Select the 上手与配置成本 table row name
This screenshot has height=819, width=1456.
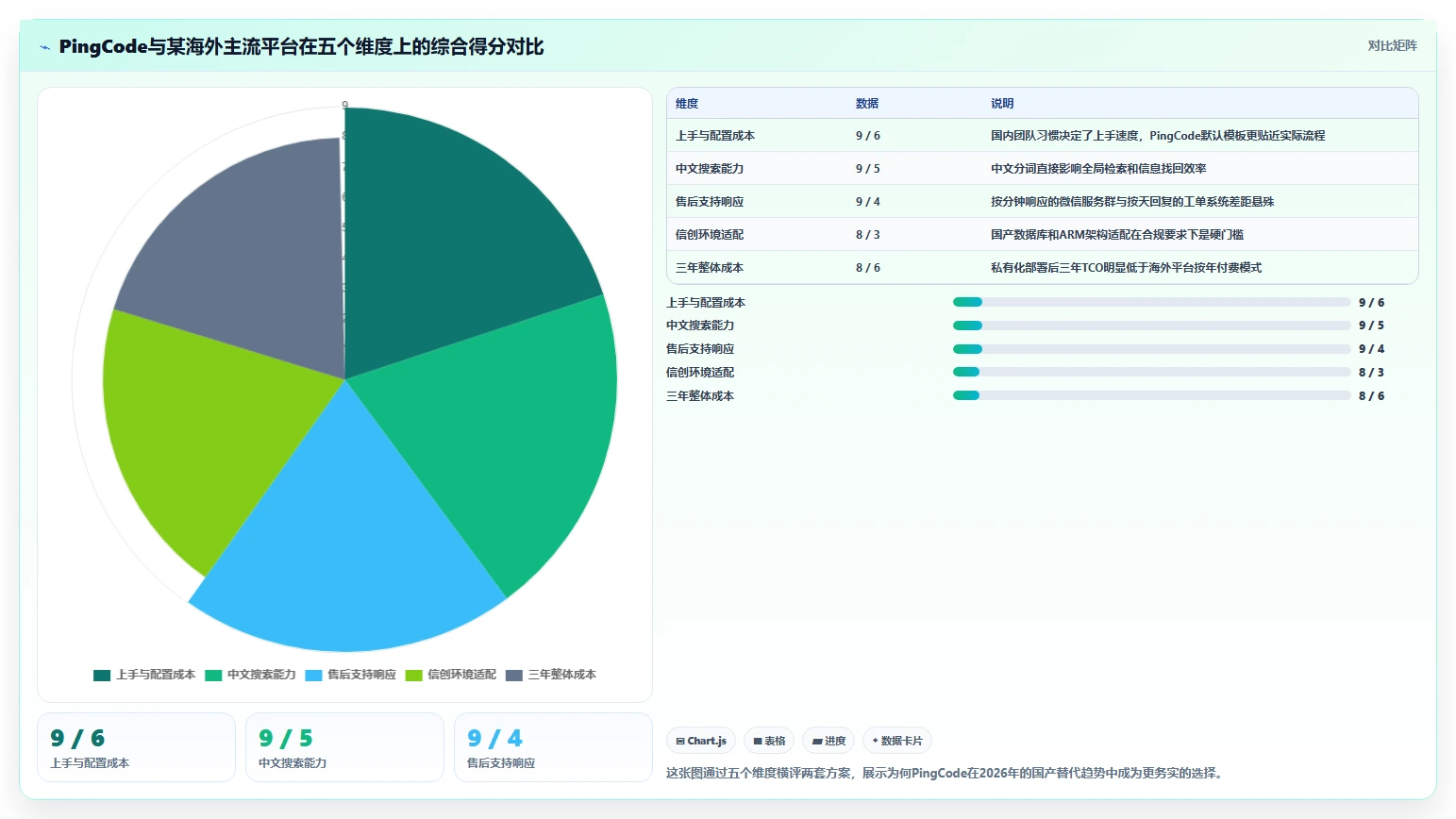tap(715, 136)
